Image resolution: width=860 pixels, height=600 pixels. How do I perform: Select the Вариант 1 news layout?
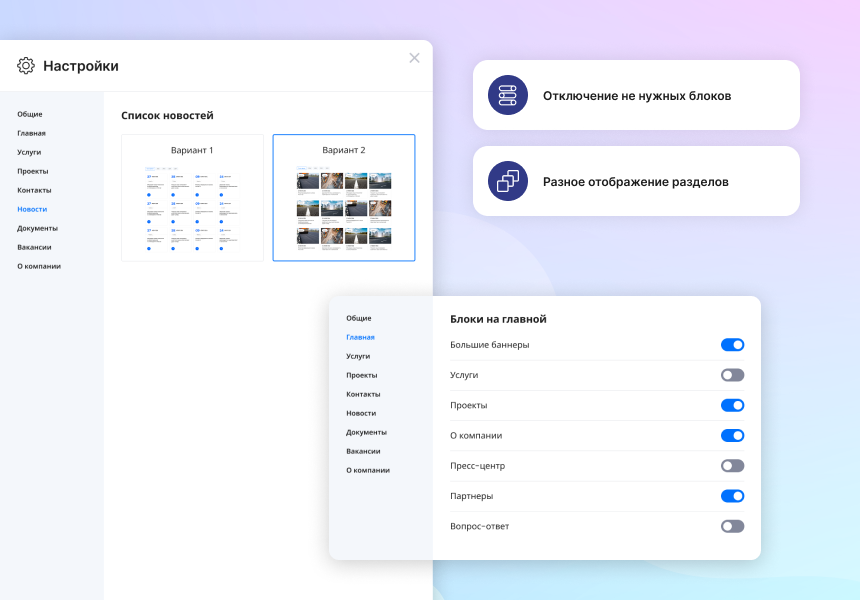[x=192, y=198]
